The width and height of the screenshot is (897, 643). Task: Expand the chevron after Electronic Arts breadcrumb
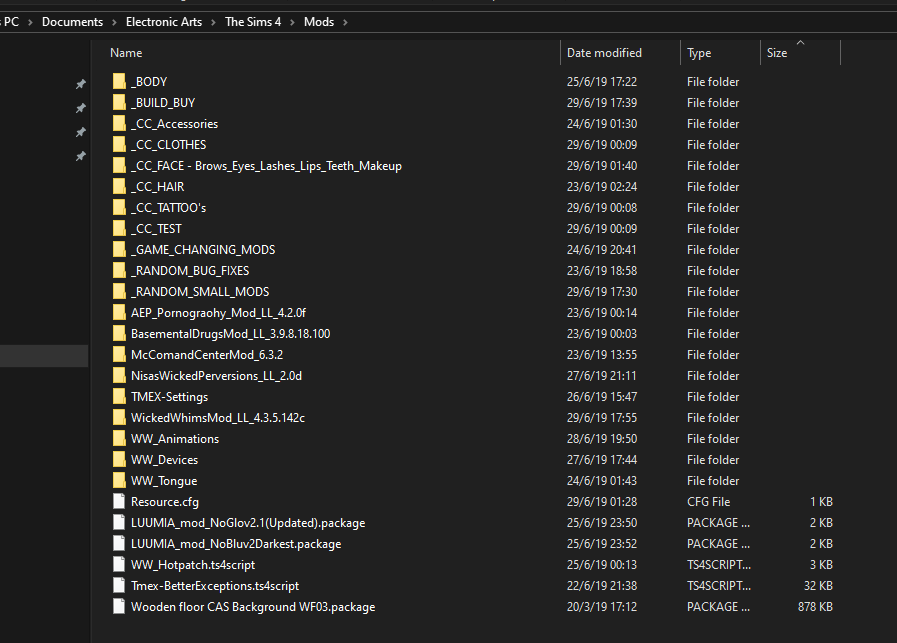point(213,22)
